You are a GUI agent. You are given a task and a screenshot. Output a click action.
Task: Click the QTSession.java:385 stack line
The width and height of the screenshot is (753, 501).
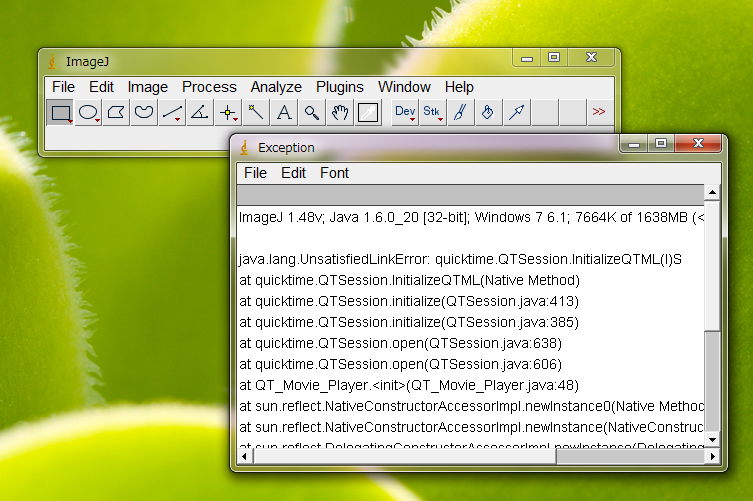(409, 322)
